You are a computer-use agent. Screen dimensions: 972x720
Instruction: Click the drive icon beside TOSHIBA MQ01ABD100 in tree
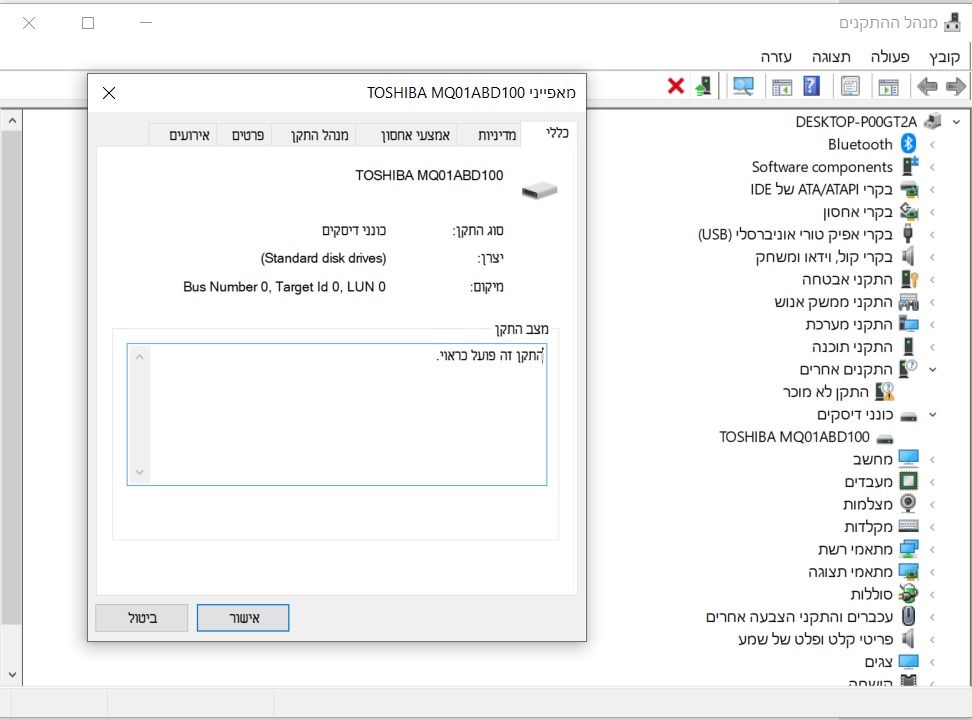point(885,438)
